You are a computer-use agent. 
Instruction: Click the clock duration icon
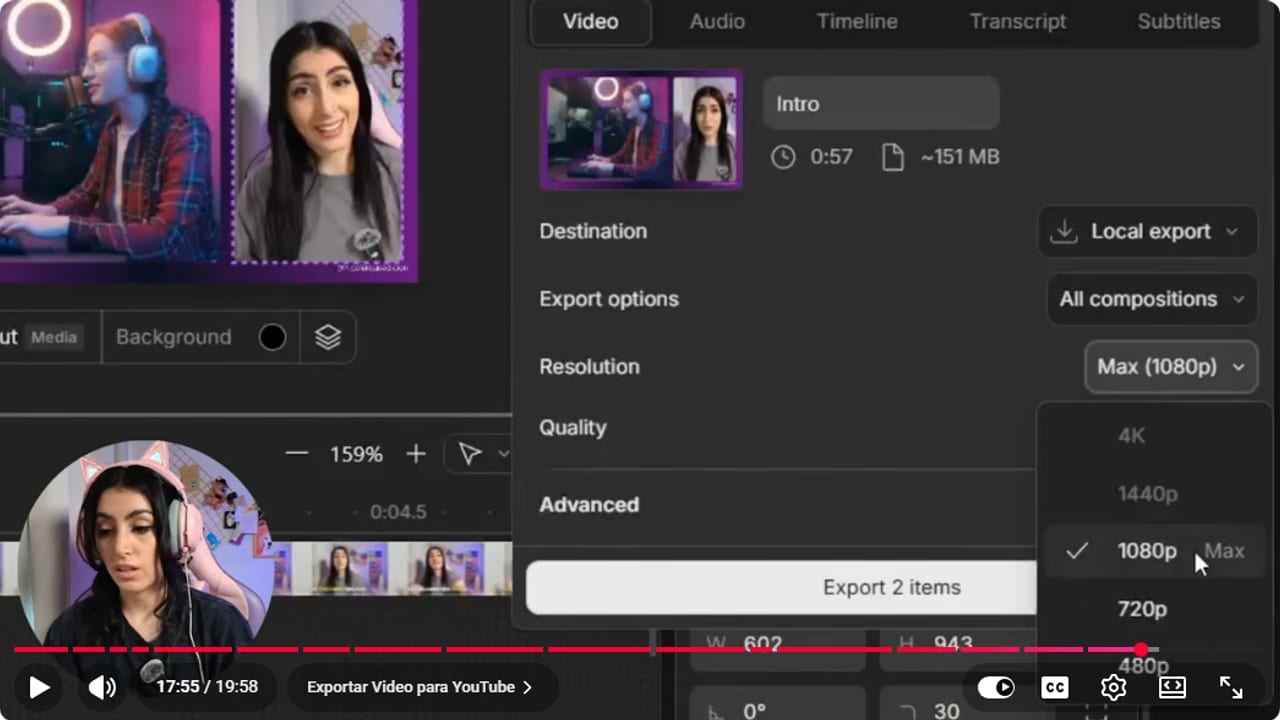pyautogui.click(x=783, y=157)
